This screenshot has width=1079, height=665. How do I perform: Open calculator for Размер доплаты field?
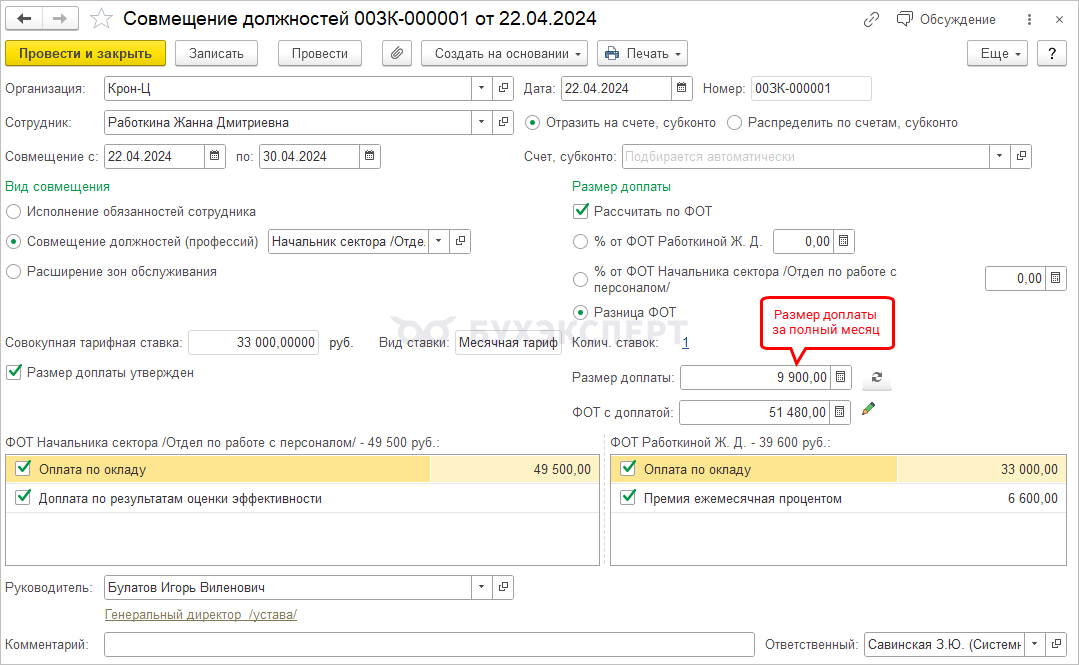(x=840, y=377)
